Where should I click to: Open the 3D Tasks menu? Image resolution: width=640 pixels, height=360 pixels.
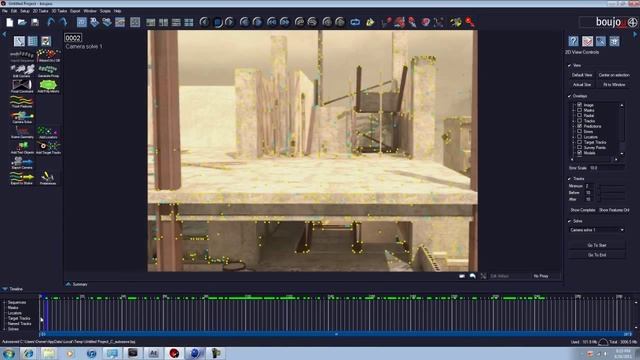click(59, 11)
